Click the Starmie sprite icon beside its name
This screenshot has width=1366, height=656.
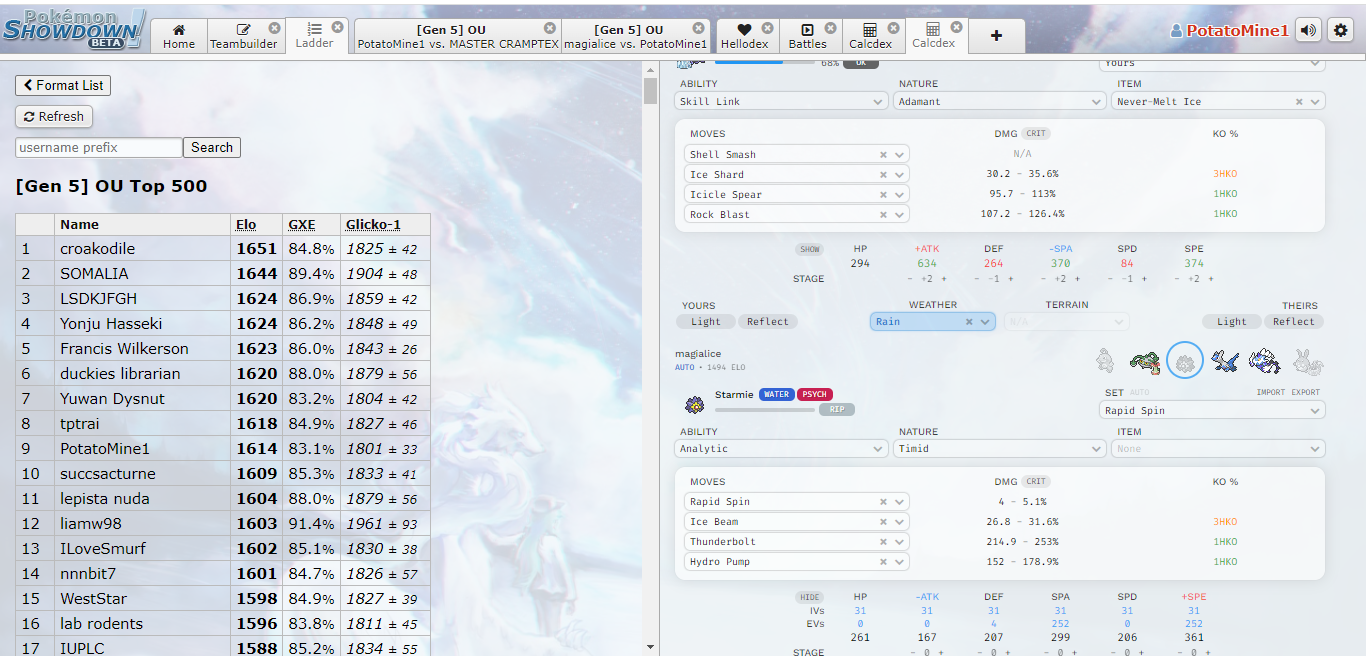pos(694,405)
